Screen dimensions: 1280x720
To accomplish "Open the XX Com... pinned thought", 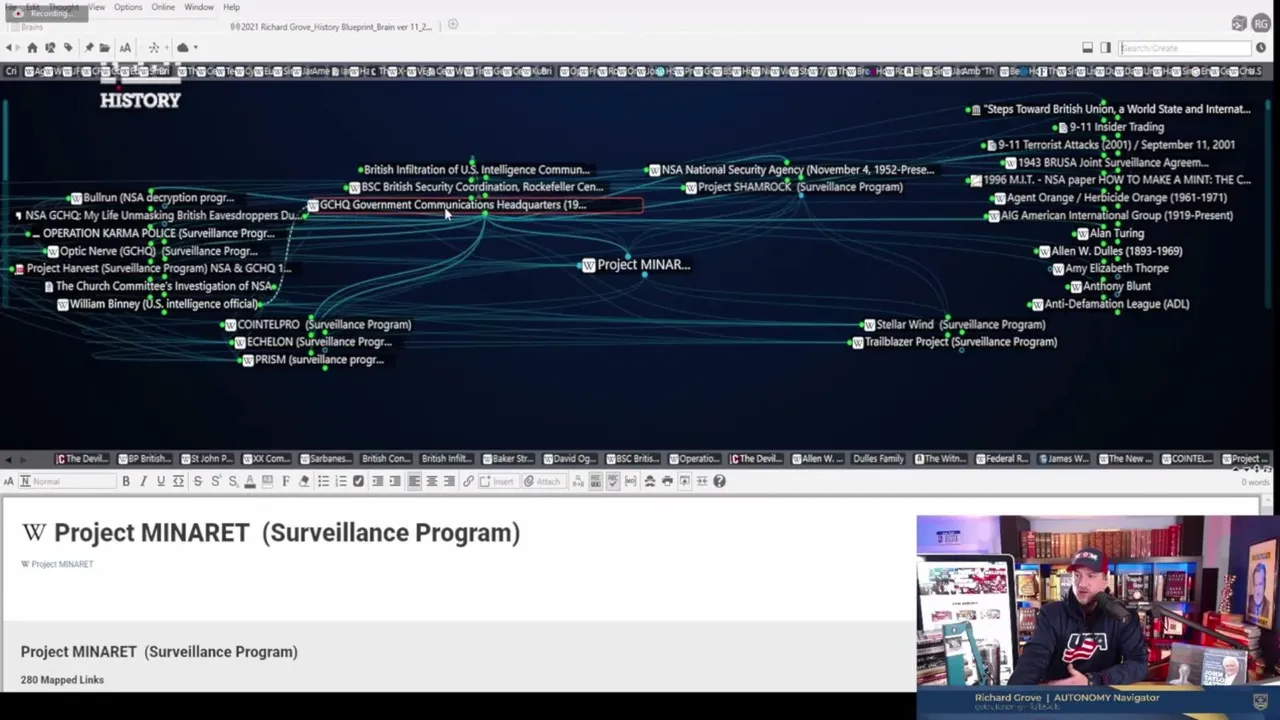I will (x=266, y=459).
